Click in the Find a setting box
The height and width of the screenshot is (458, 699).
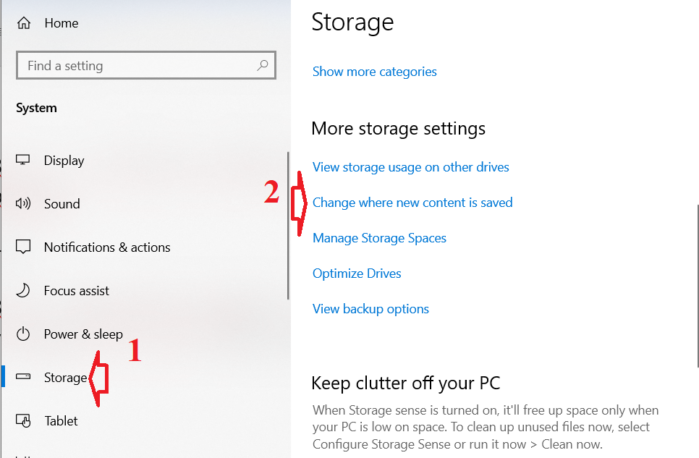coord(146,66)
